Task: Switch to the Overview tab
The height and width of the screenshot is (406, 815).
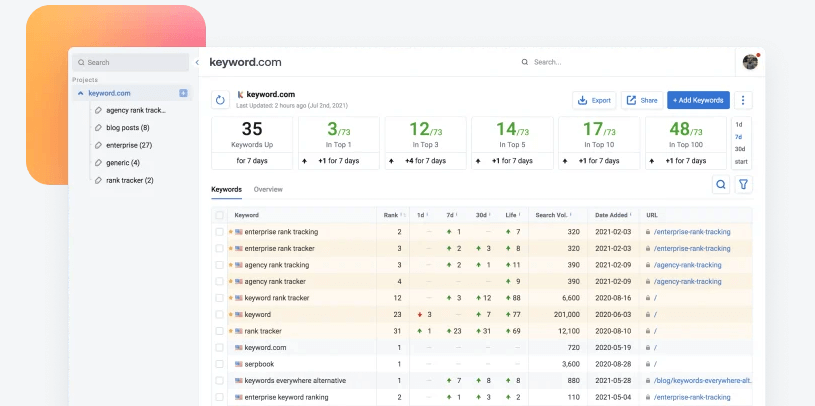Action: [x=268, y=189]
